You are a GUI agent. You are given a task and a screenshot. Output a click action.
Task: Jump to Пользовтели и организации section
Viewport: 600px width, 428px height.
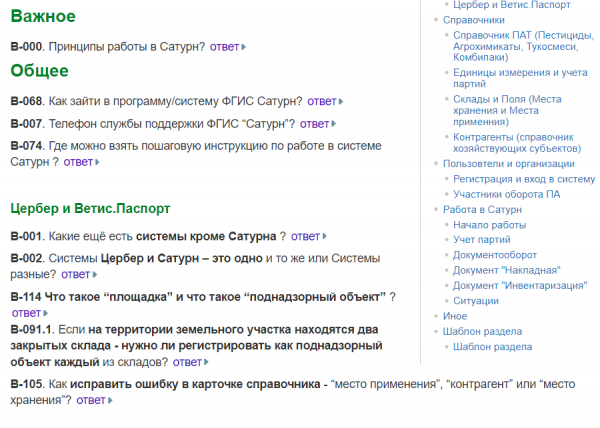pos(509,164)
